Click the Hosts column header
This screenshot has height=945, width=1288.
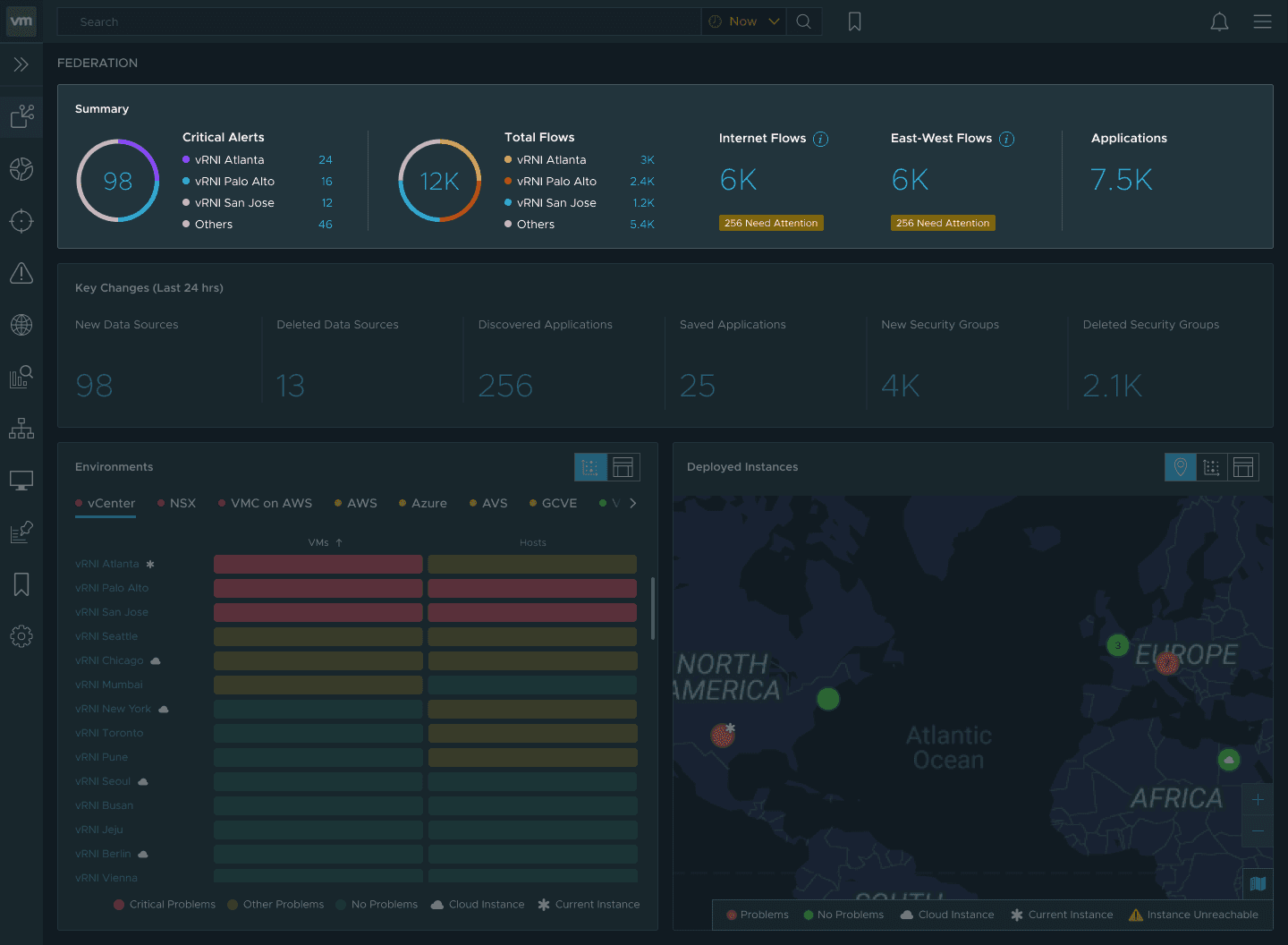533,543
